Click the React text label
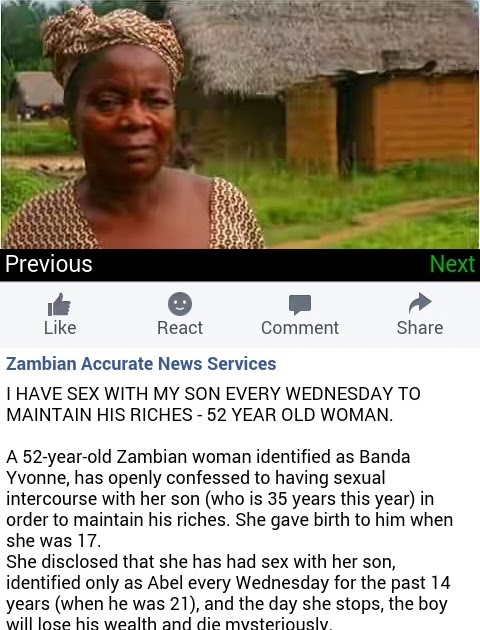 pos(180,328)
